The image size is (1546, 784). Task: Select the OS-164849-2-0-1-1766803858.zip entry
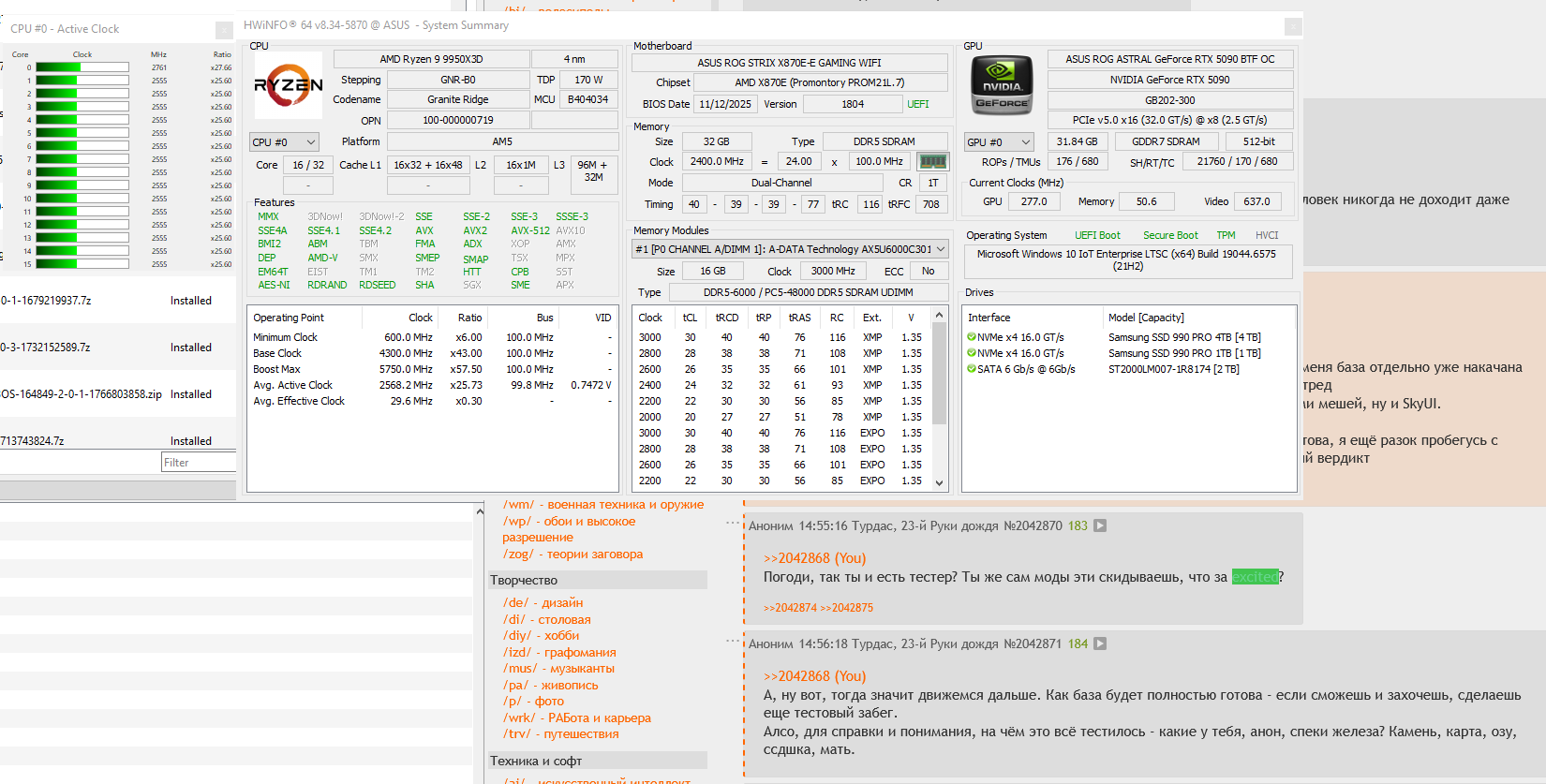[x=118, y=394]
